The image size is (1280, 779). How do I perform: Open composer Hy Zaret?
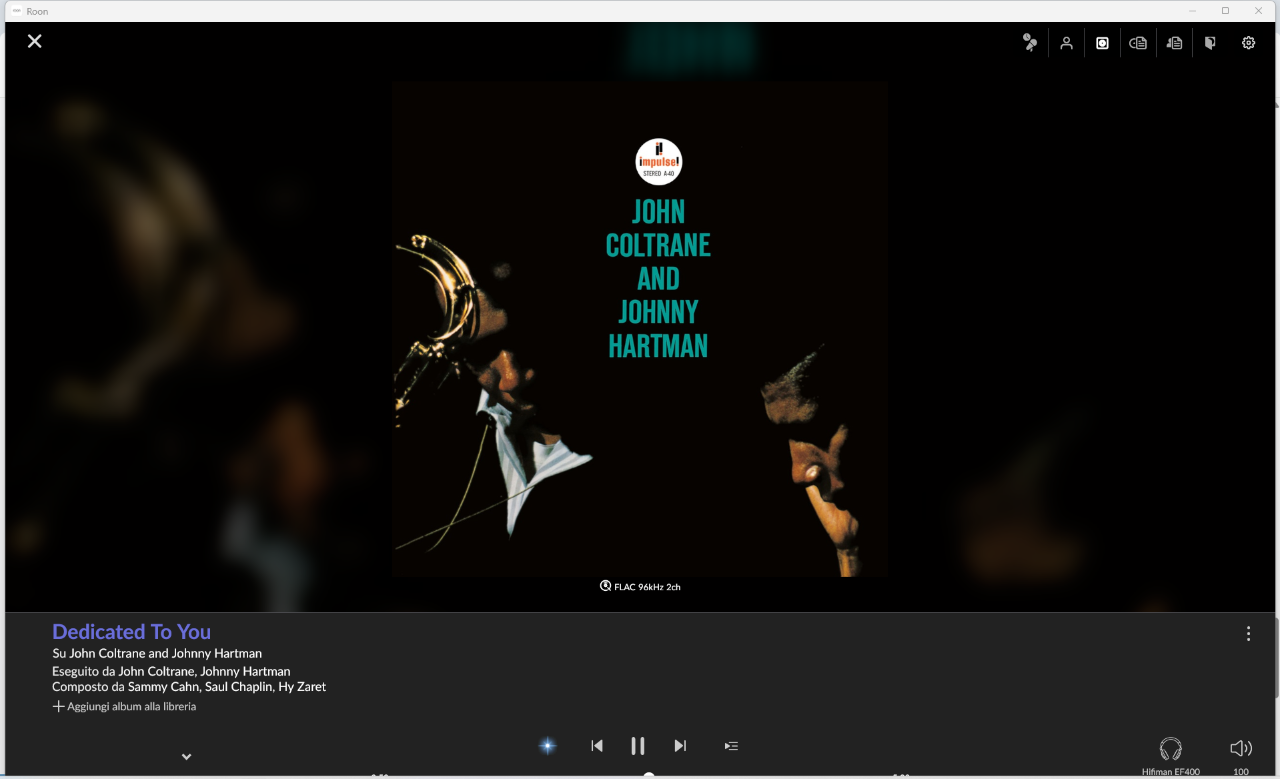tap(300, 687)
